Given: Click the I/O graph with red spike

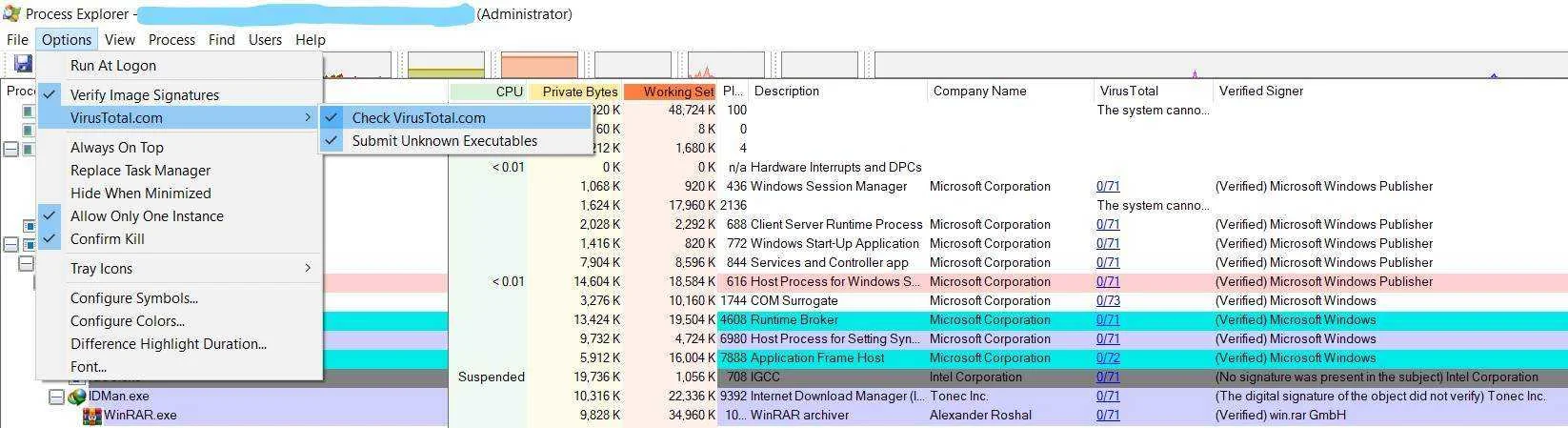Looking at the screenshot, I should click(x=726, y=66).
